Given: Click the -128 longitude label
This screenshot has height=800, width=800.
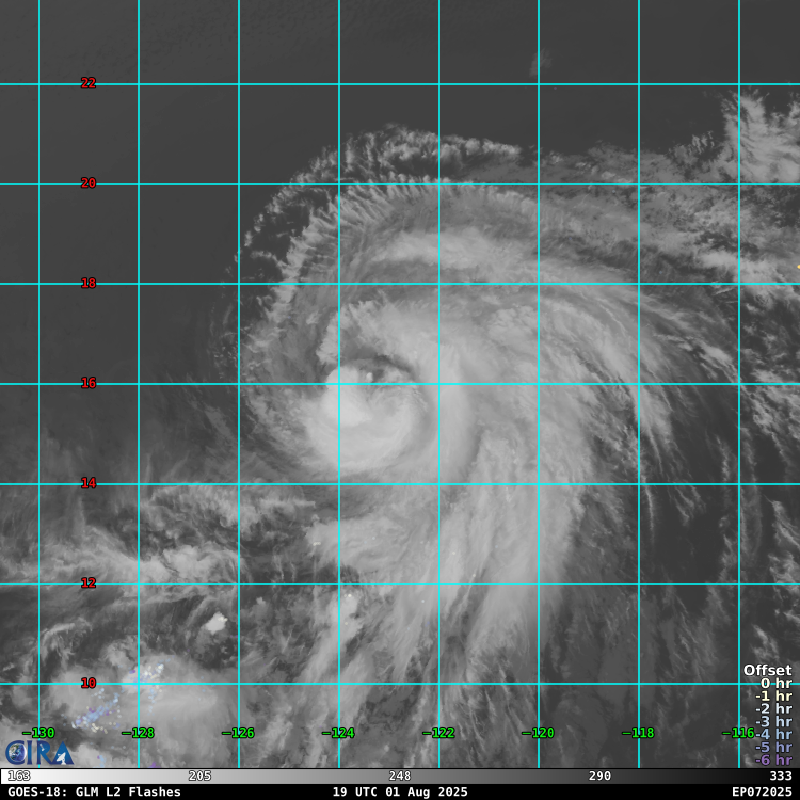Looking at the screenshot, I should [138, 733].
